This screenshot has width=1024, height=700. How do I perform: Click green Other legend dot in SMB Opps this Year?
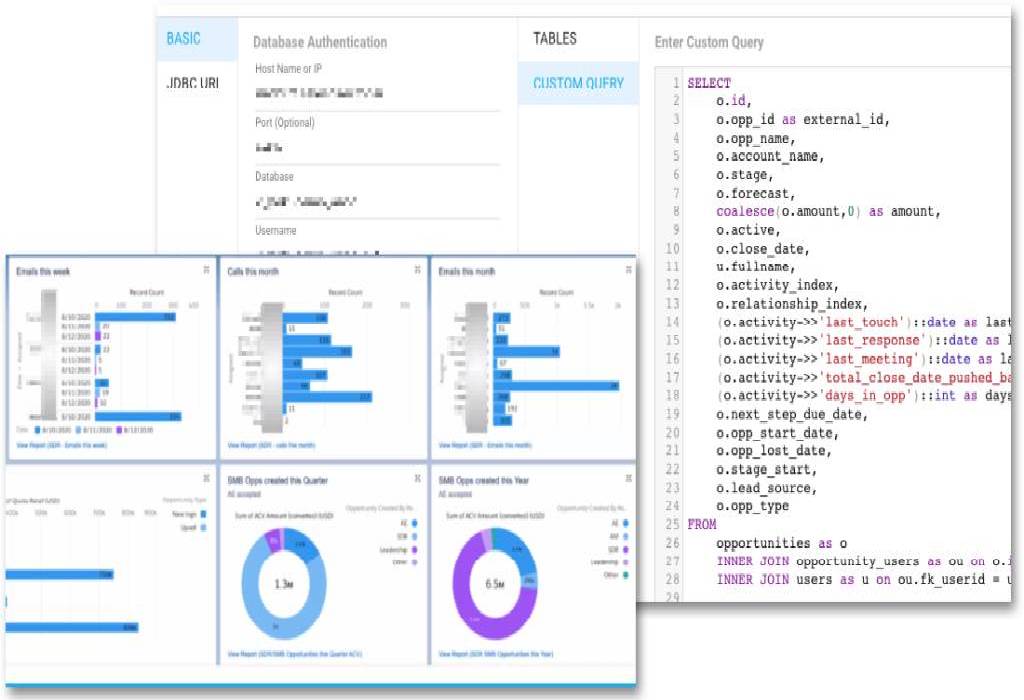(626, 575)
